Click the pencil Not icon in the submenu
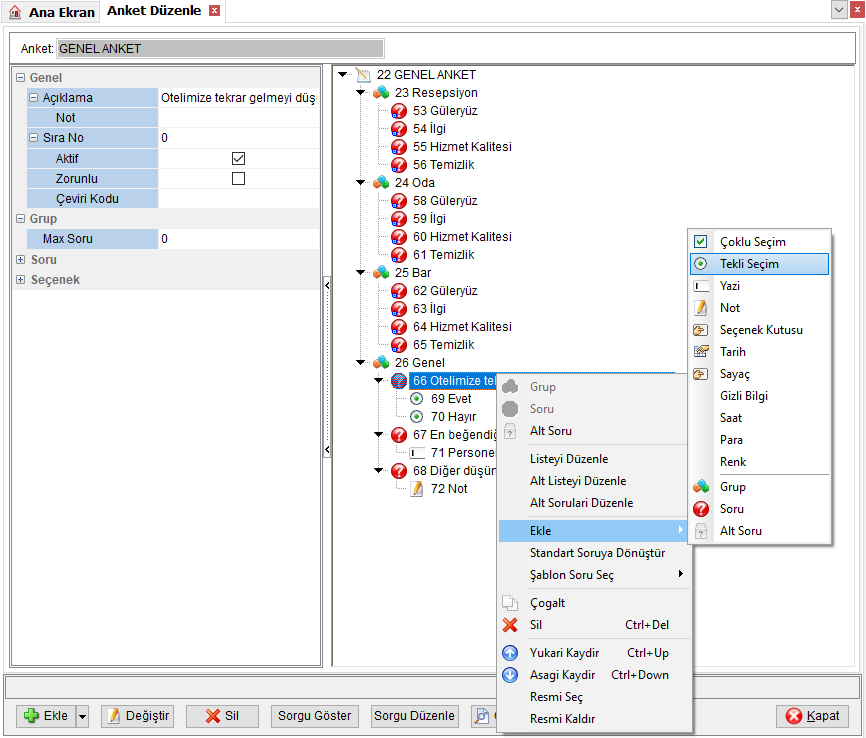The image size is (866, 738). pos(701,308)
